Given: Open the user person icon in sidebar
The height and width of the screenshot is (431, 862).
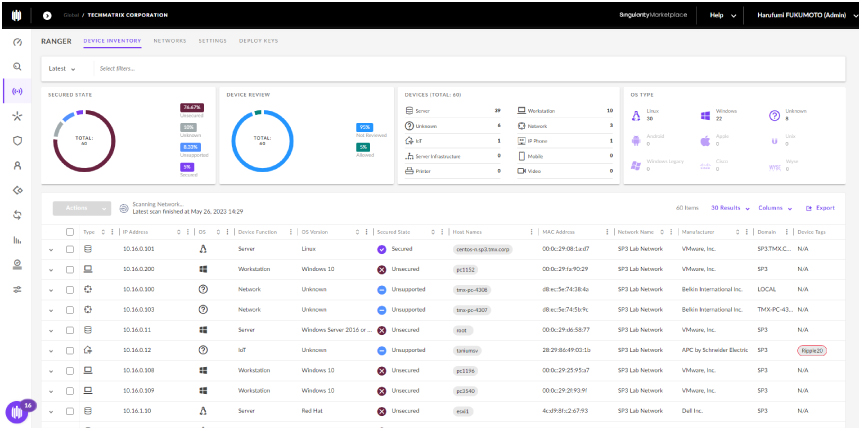Looking at the screenshot, I should [x=17, y=165].
